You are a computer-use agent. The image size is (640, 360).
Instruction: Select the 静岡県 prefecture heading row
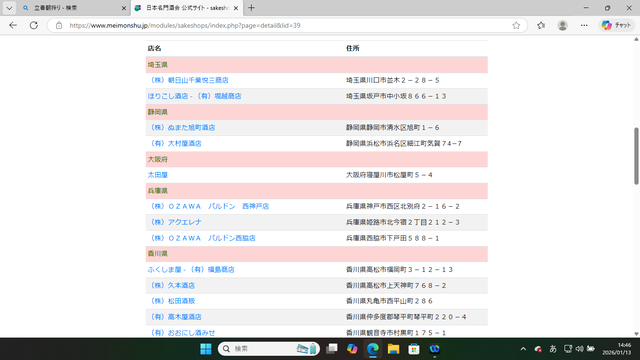tap(317, 112)
